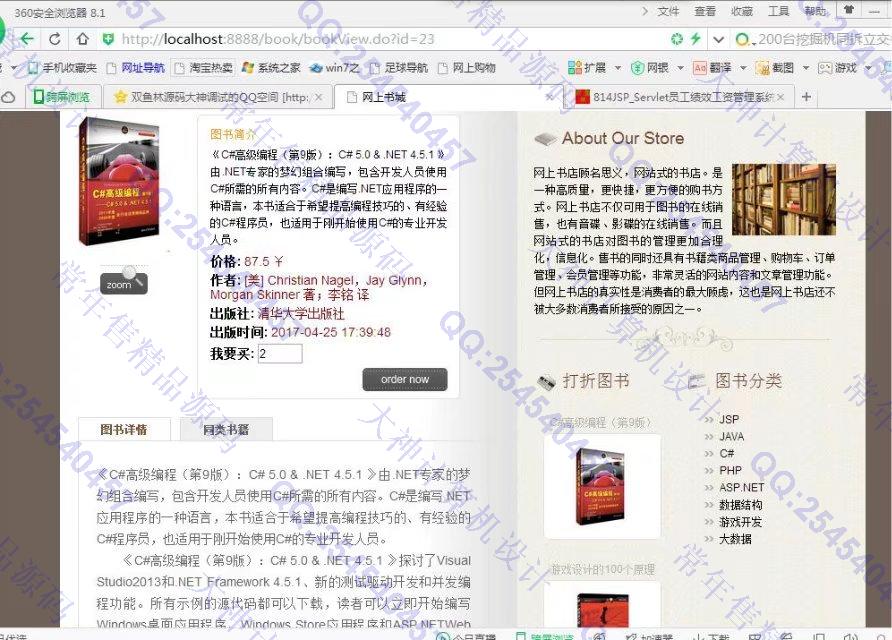Click the zoom magnifier button
892x640 pixels.
124,283
